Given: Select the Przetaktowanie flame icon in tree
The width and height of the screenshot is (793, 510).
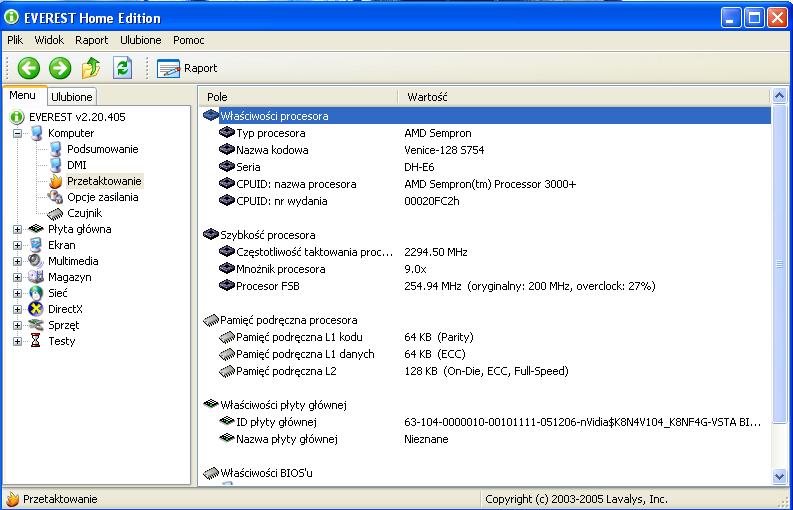Looking at the screenshot, I should point(56,181).
